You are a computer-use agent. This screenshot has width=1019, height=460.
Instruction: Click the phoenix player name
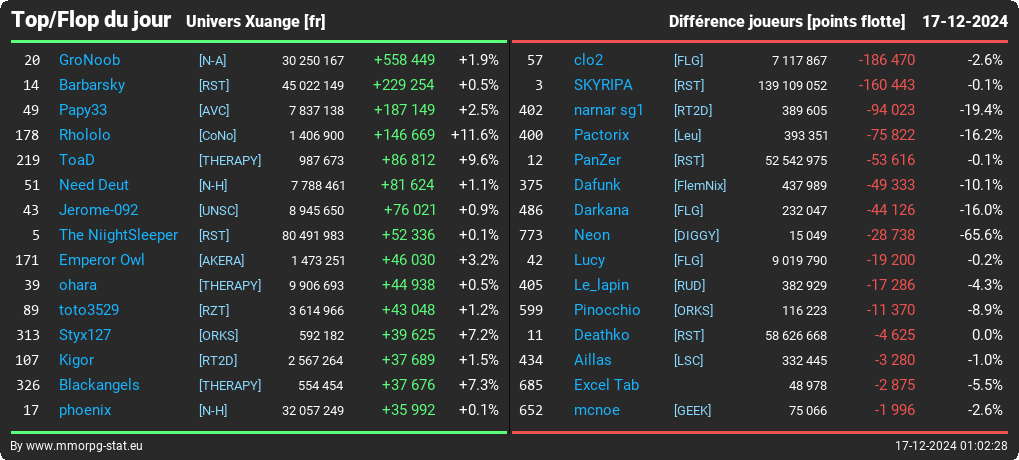tap(85, 411)
